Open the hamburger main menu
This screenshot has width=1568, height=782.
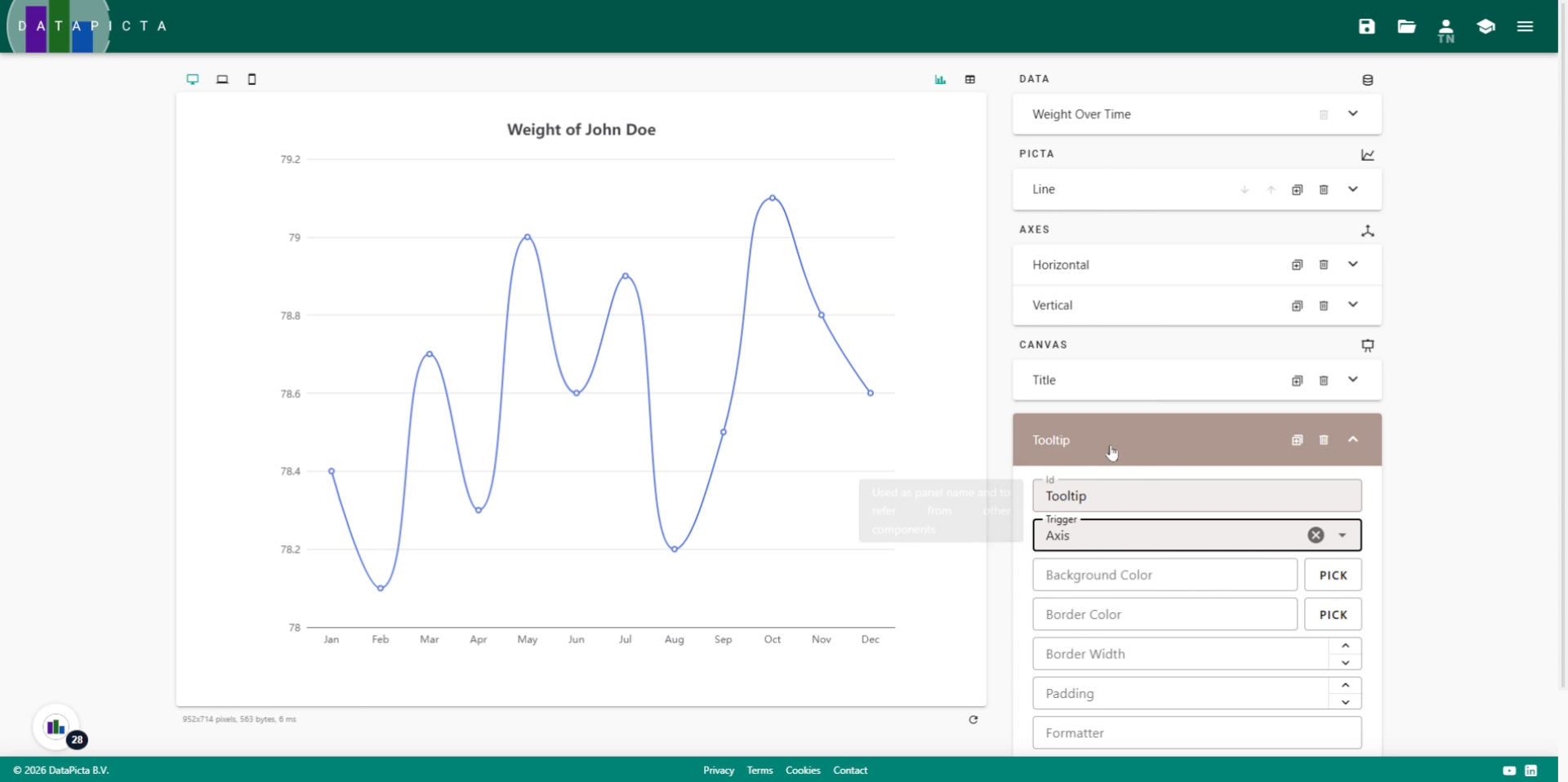(1525, 26)
